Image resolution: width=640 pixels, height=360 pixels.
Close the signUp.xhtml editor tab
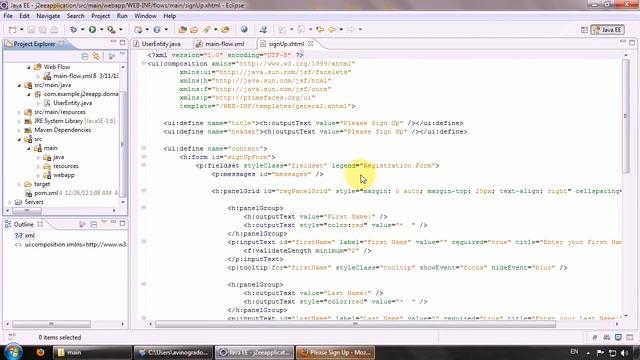[311, 43]
